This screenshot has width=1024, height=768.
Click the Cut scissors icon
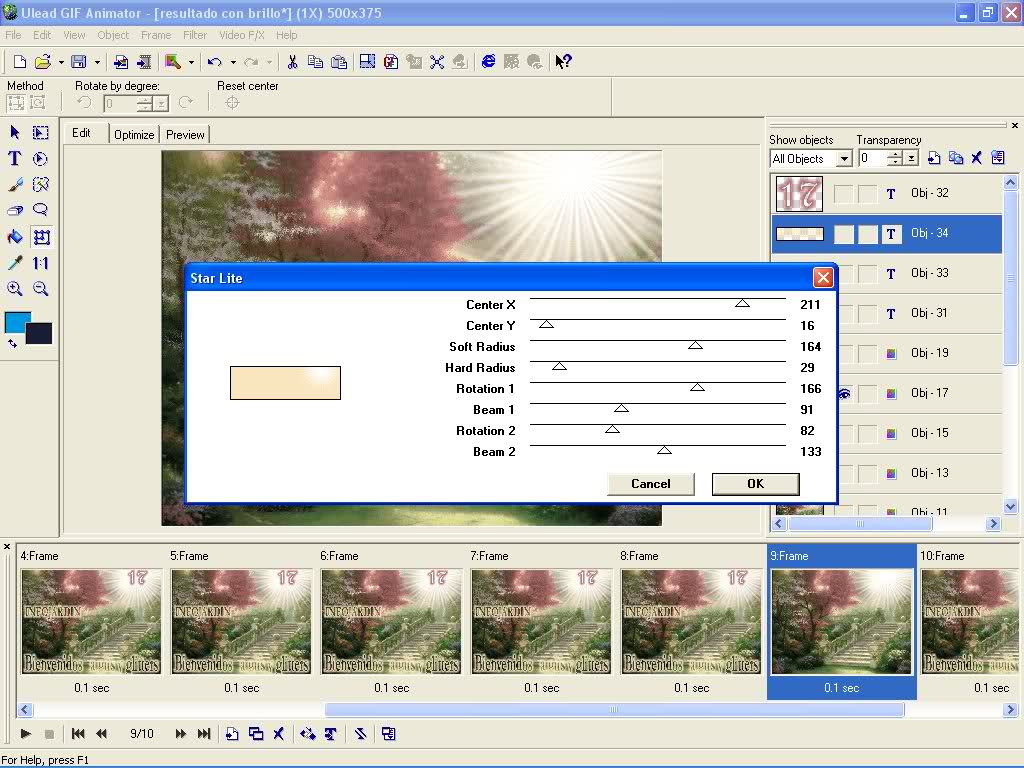coord(292,62)
